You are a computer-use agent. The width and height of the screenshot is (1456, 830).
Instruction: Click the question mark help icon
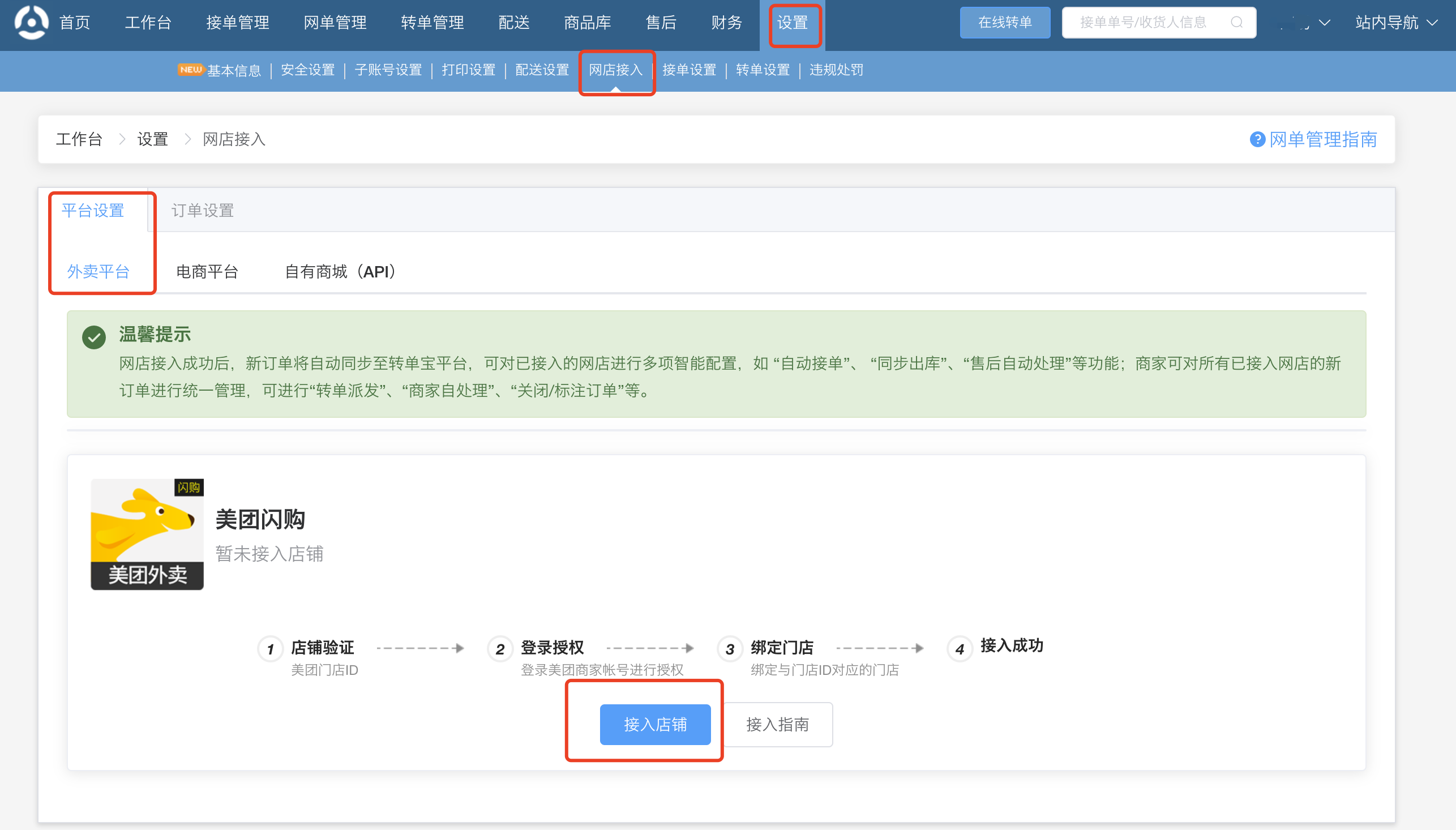click(x=1257, y=140)
